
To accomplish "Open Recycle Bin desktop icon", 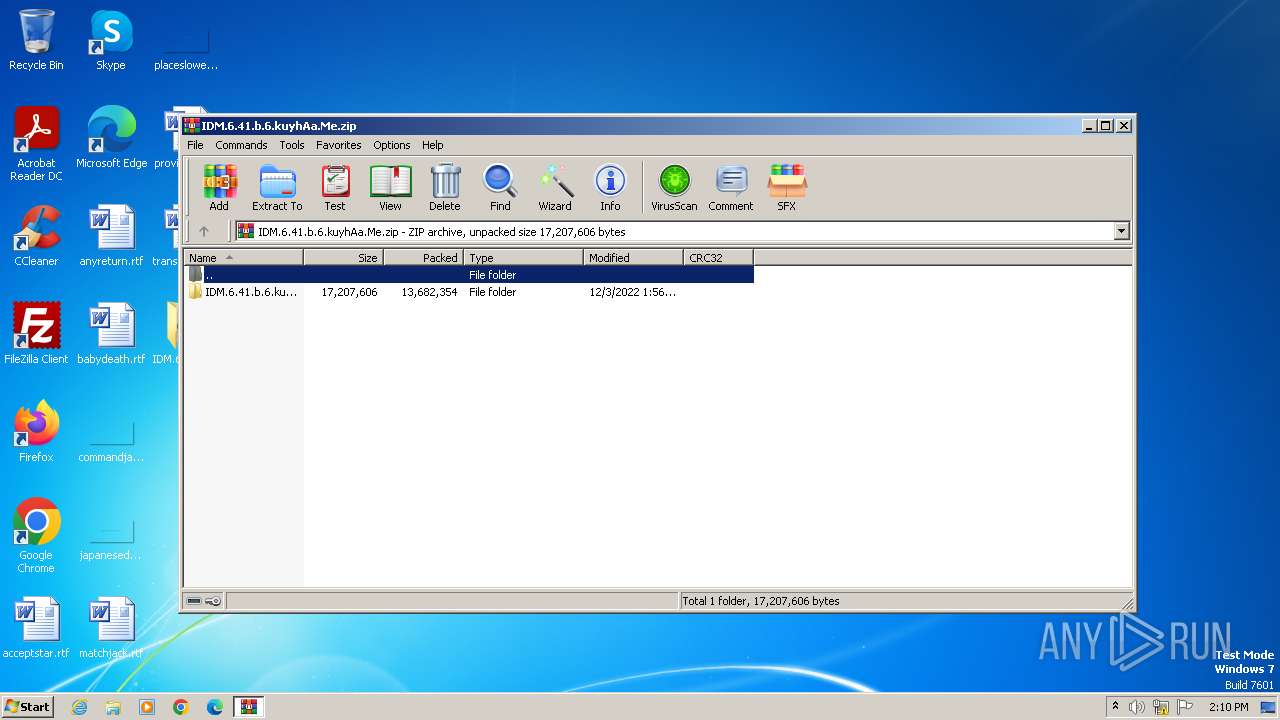I will 36,40.
